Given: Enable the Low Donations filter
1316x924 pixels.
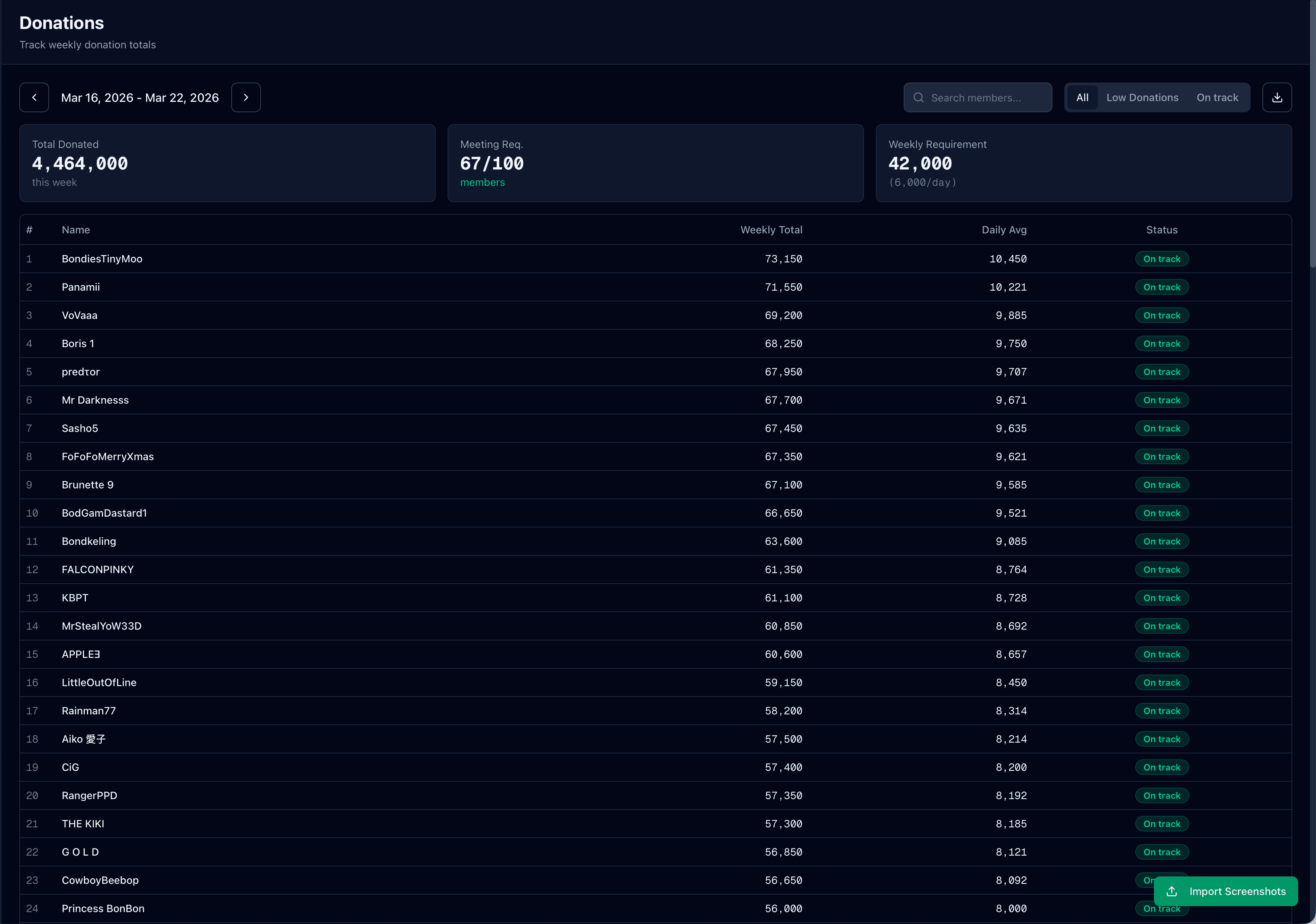Looking at the screenshot, I should click(1142, 97).
